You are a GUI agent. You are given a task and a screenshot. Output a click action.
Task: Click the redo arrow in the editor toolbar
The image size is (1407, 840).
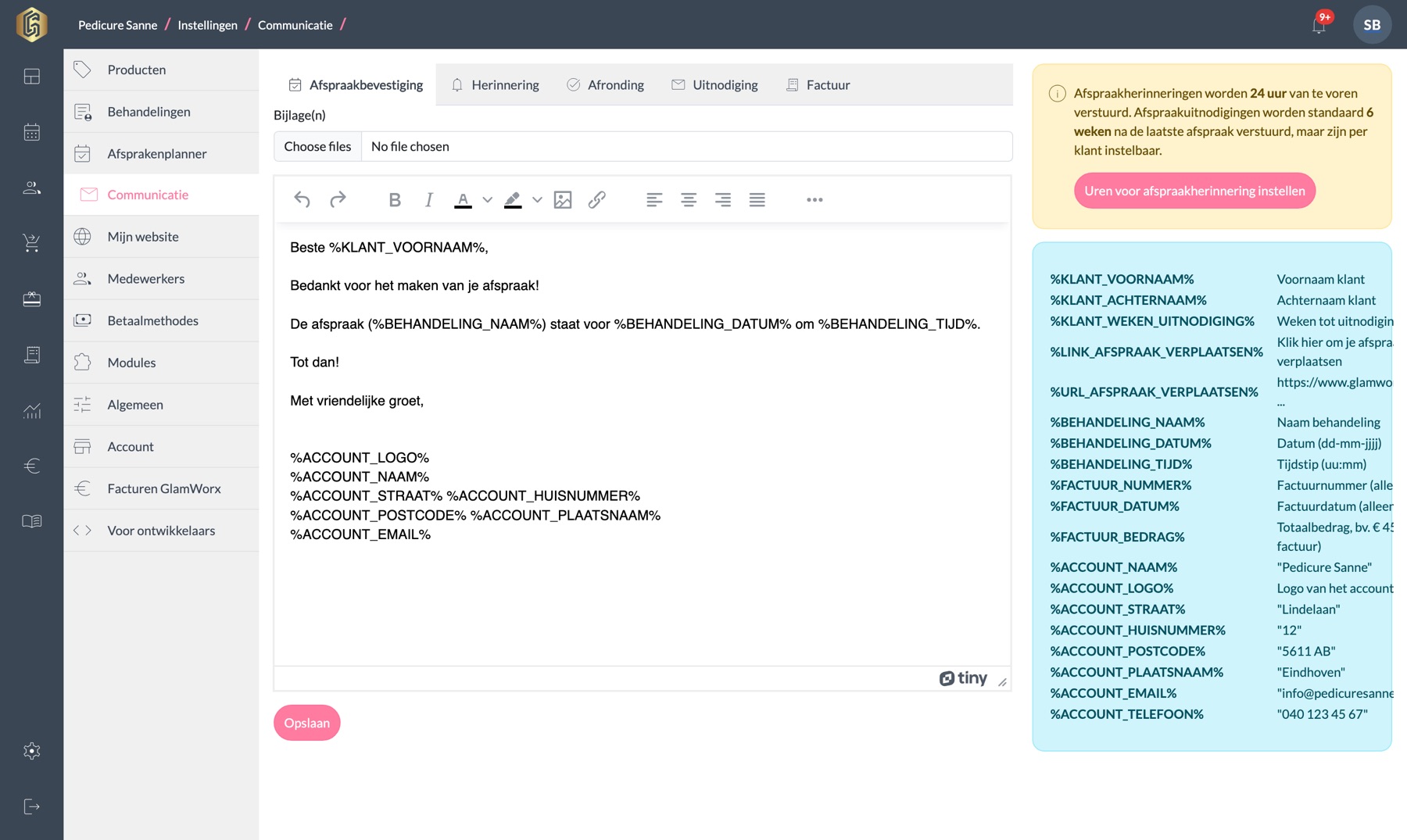tap(338, 200)
